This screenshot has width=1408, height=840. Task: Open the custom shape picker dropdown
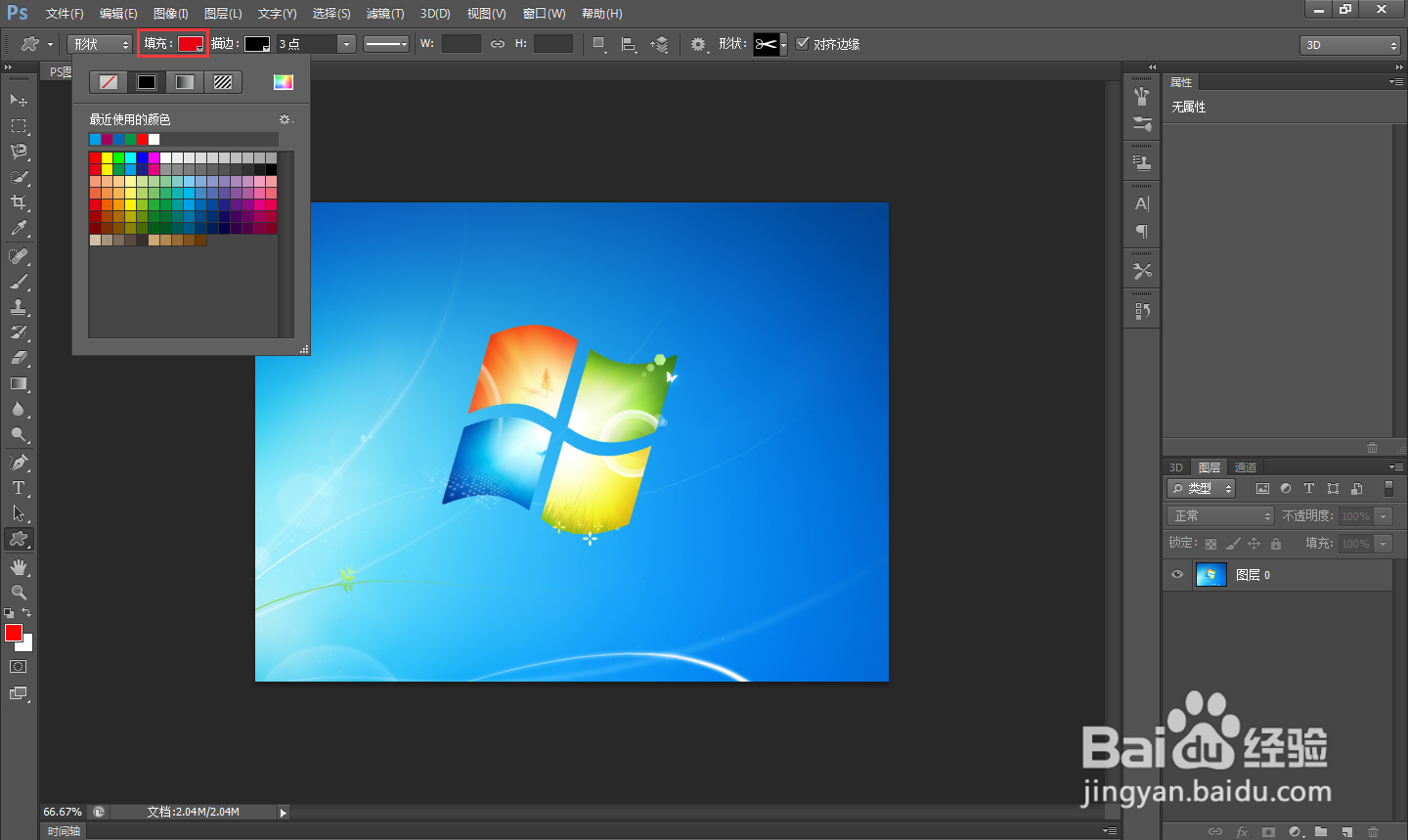783,44
